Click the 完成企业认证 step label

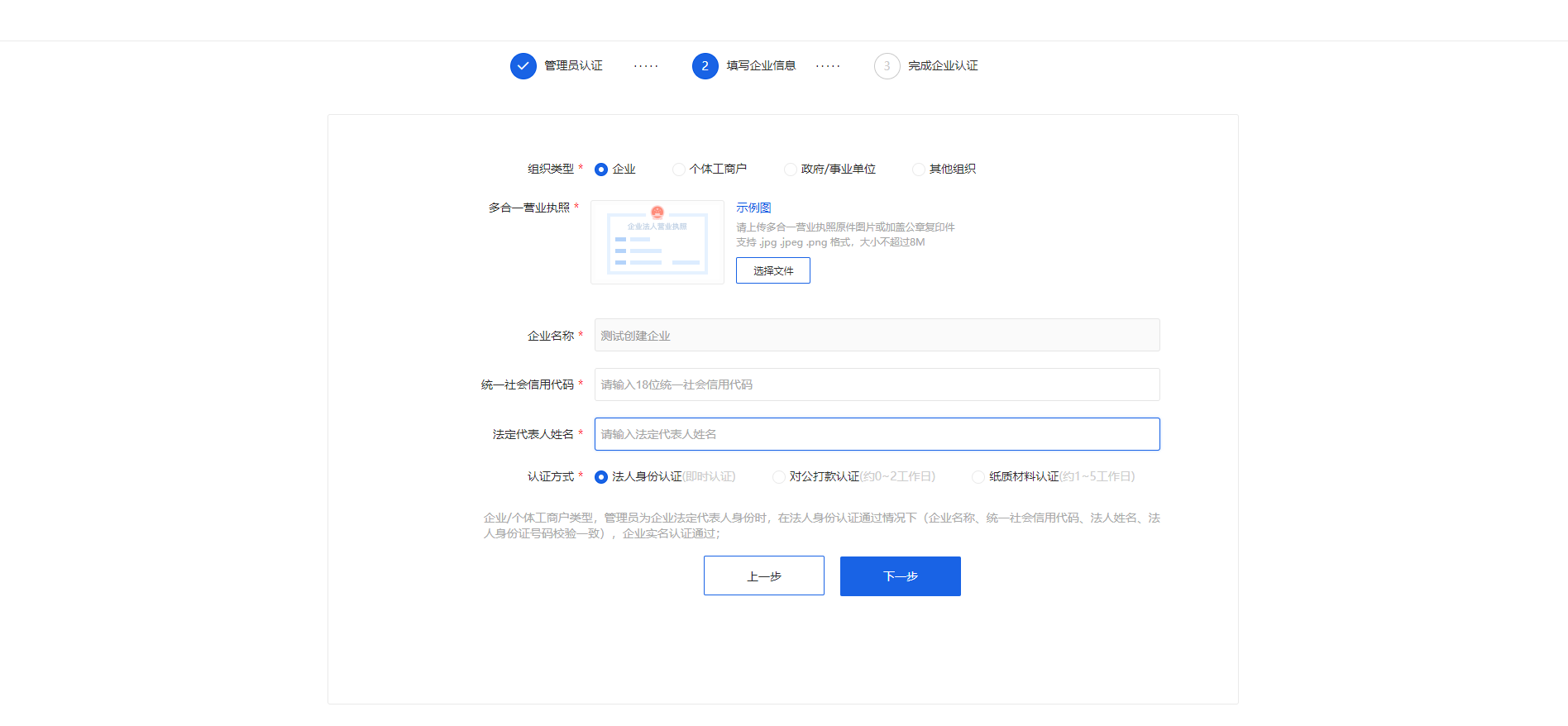coord(943,66)
